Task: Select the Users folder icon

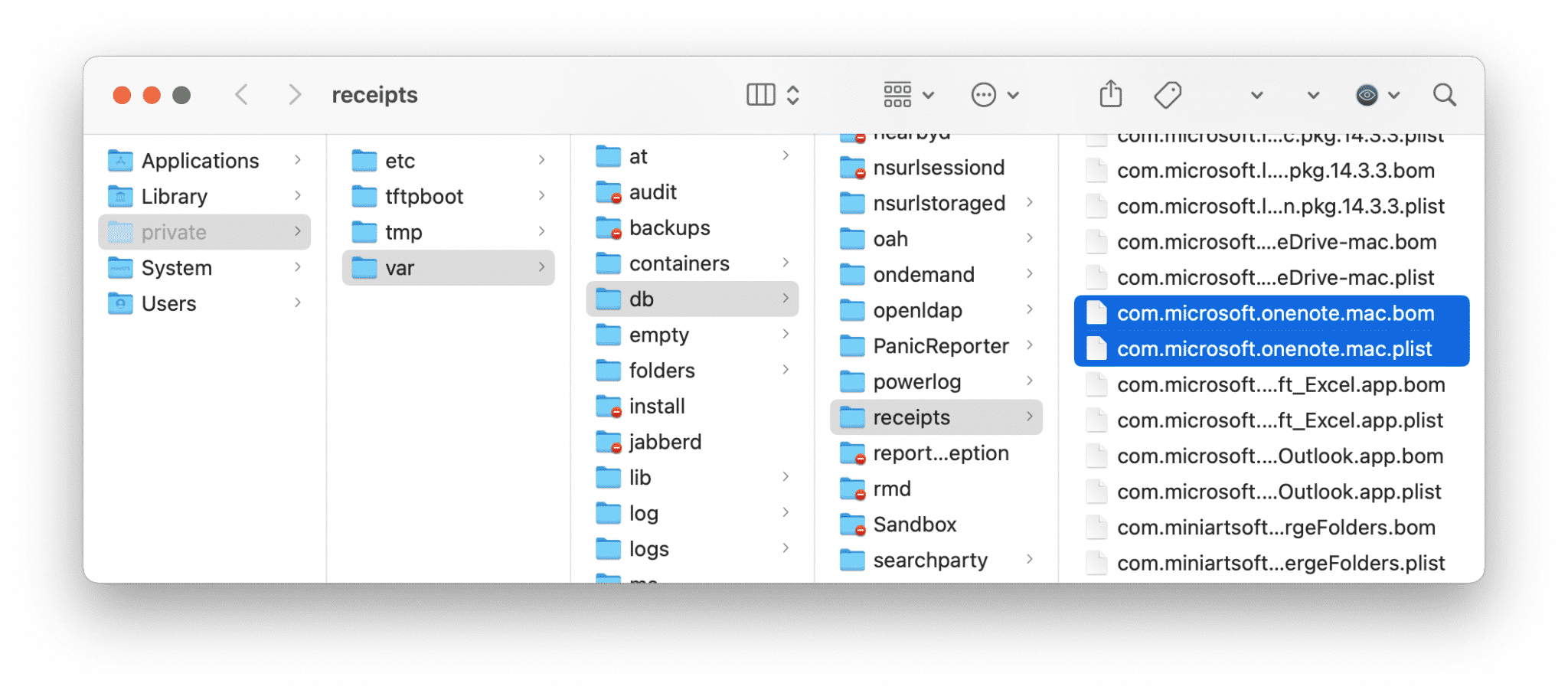Action: pyautogui.click(x=120, y=304)
